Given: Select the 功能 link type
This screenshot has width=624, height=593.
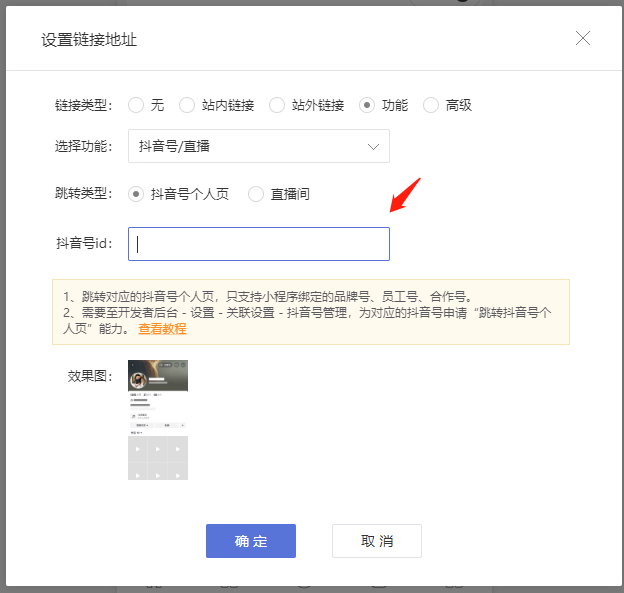Looking at the screenshot, I should click(367, 105).
